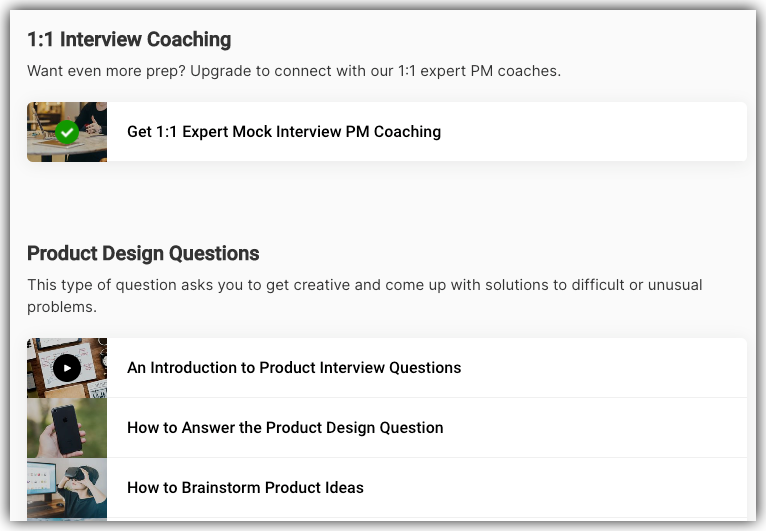This screenshot has width=766, height=531.
Task: Click the 1:1 Interview Coaching section heading
Action: (129, 40)
